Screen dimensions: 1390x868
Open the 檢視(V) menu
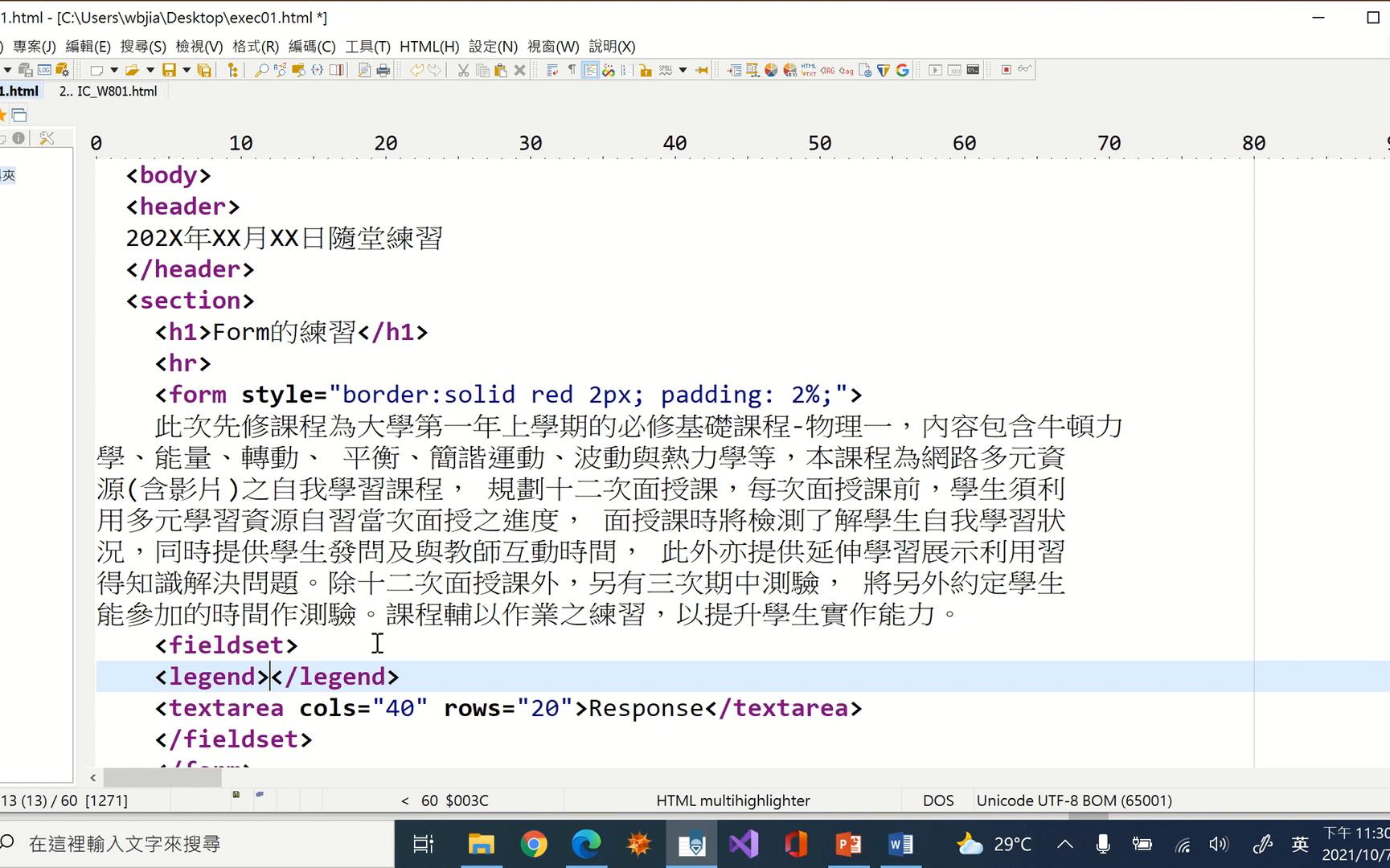[x=199, y=47]
